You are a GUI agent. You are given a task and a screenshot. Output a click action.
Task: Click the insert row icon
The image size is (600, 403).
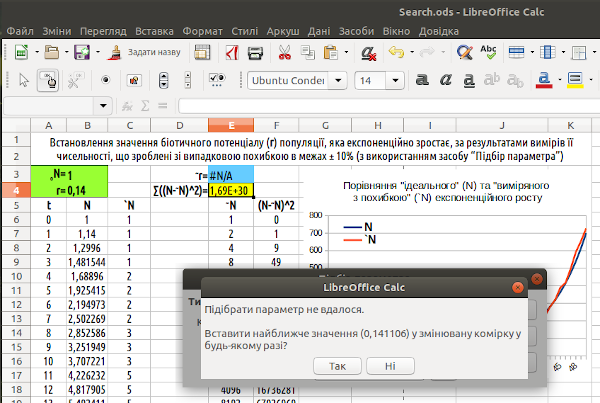point(517,52)
